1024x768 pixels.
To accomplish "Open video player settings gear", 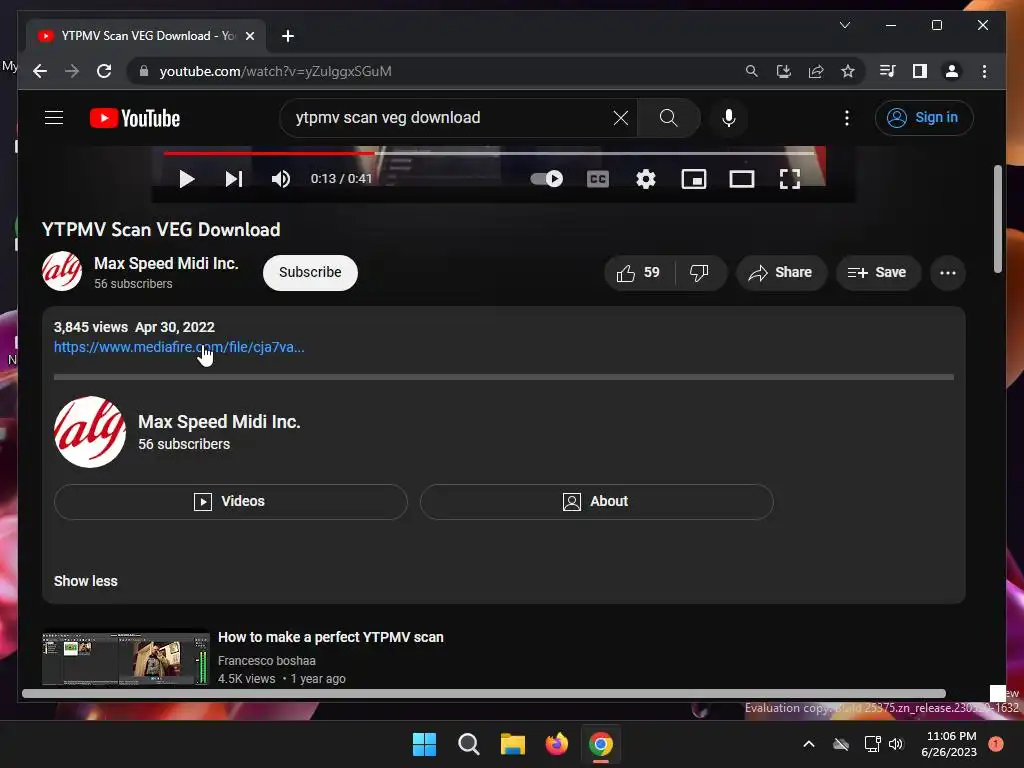I will point(646,179).
